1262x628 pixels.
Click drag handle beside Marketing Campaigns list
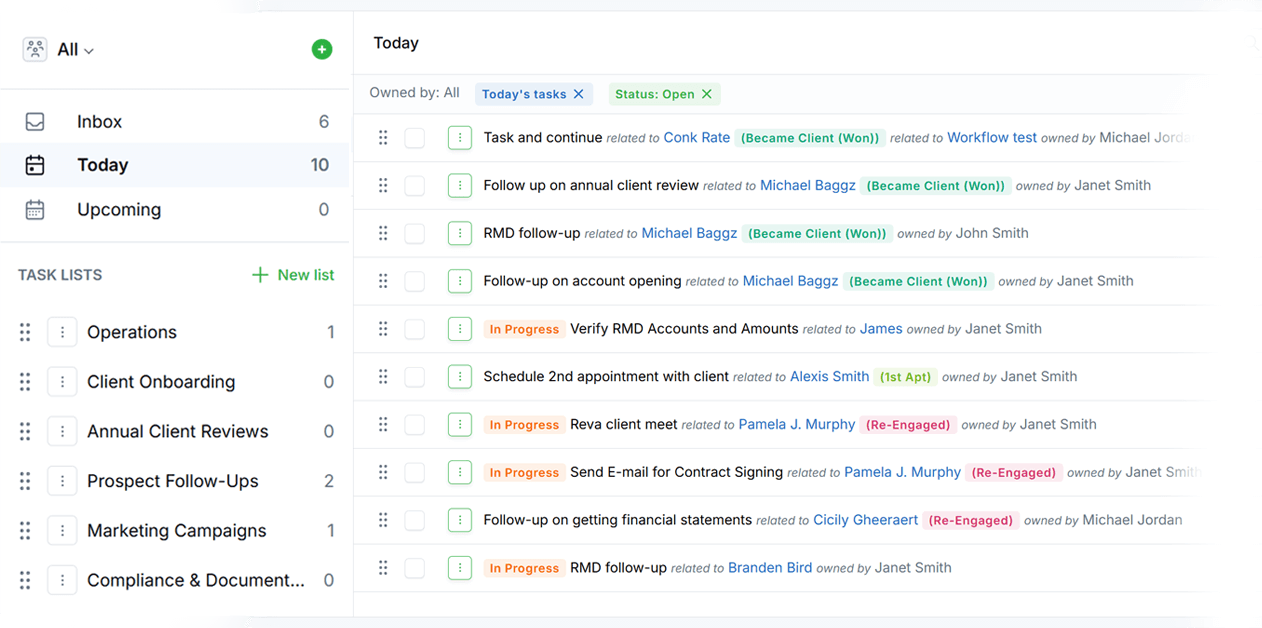click(x=25, y=531)
